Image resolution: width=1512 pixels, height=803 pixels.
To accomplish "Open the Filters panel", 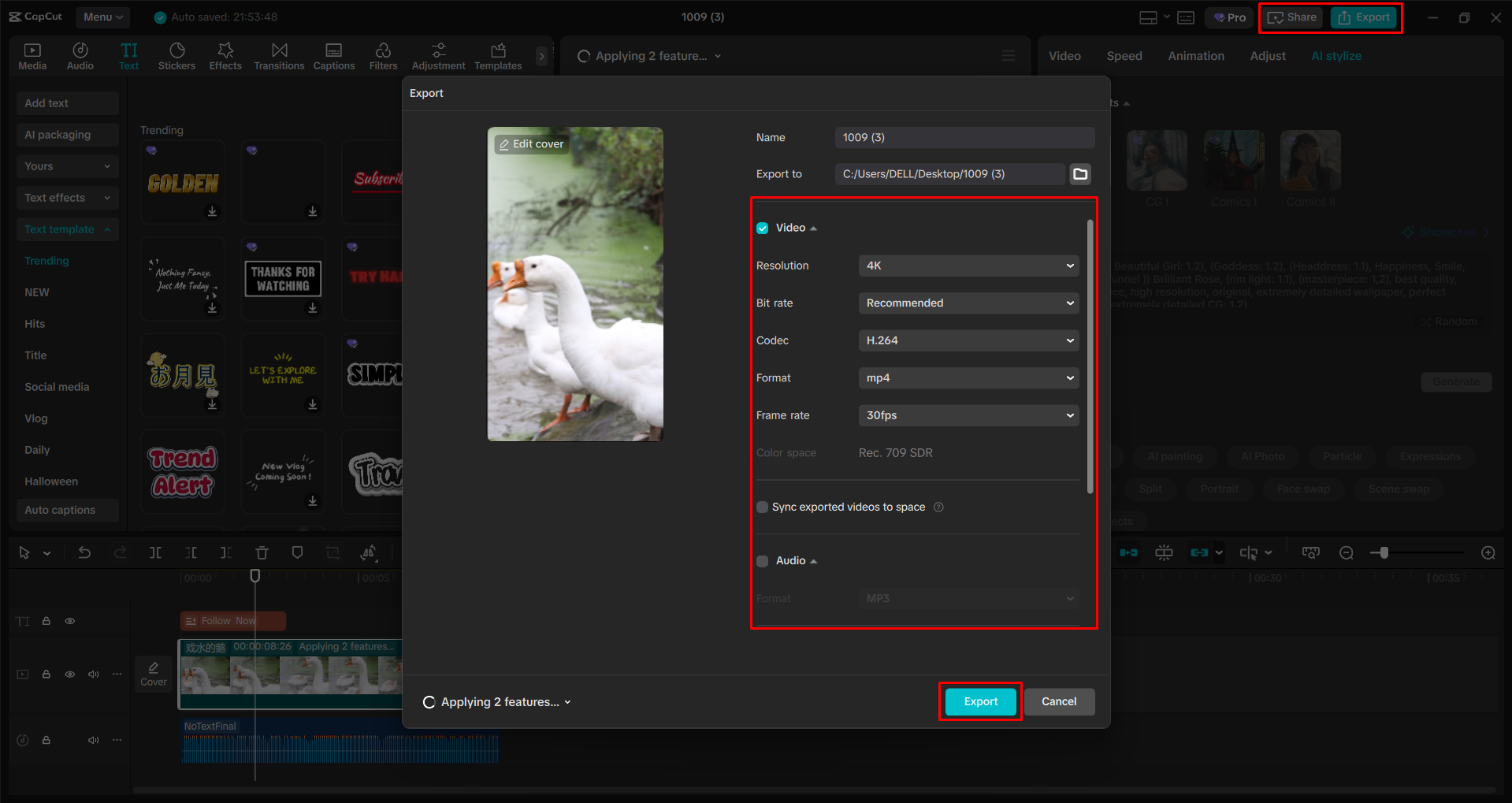I will click(x=383, y=55).
